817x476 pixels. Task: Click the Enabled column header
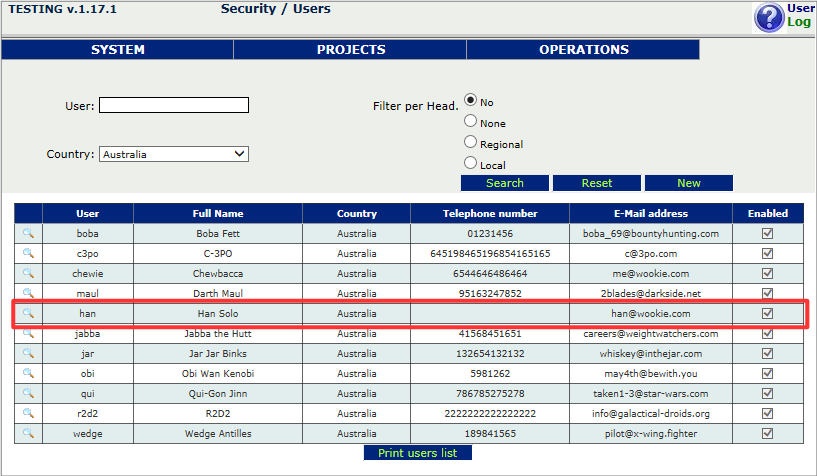pos(768,214)
